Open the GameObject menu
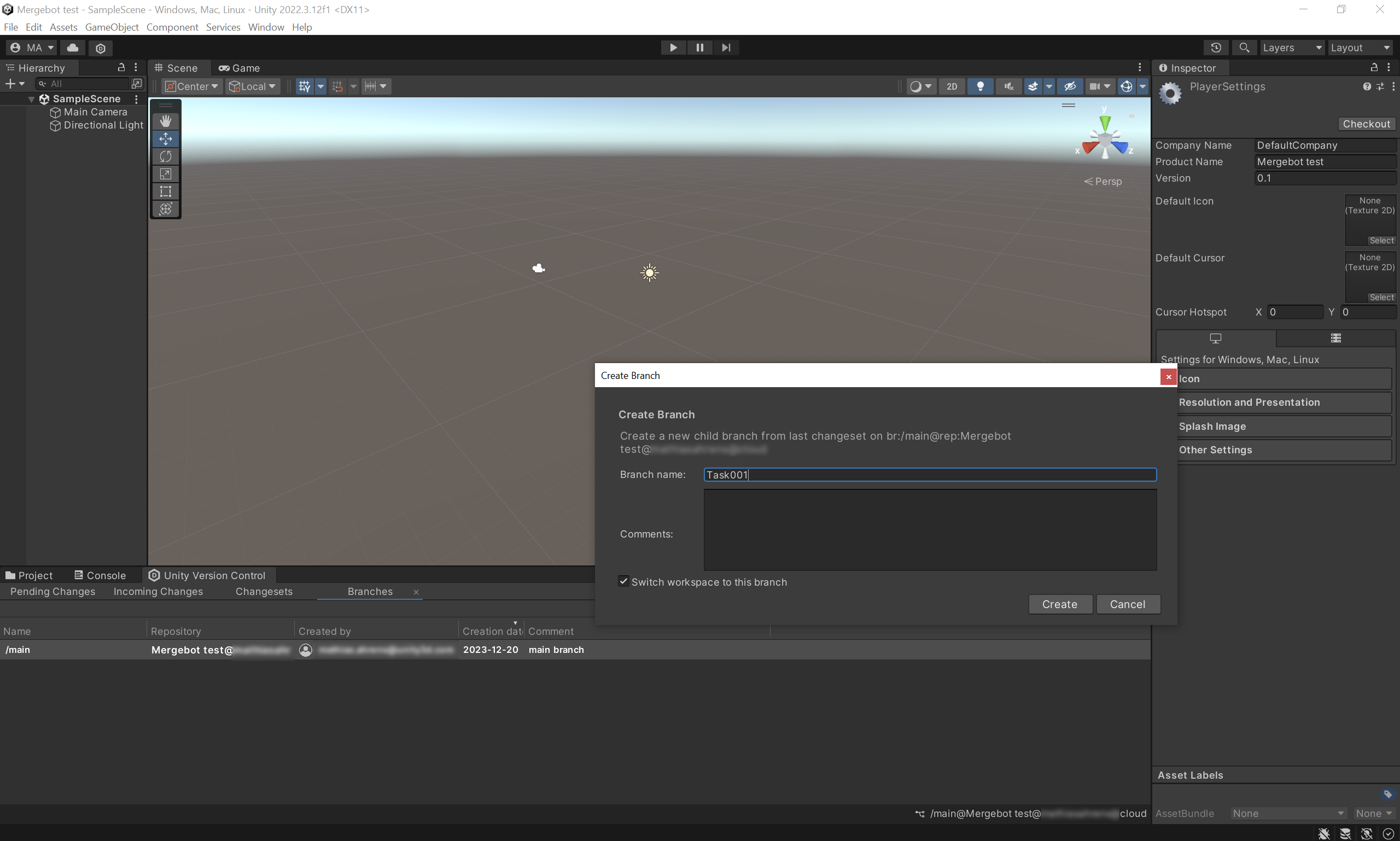1400x841 pixels. 112,27
